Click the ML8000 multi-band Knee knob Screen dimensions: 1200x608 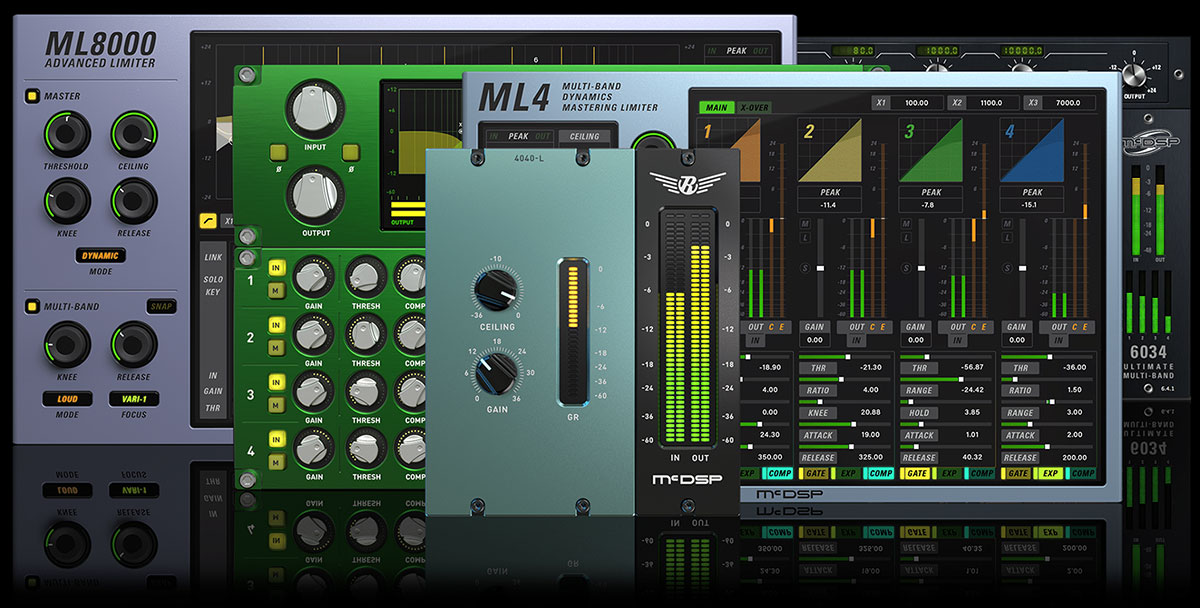point(65,345)
